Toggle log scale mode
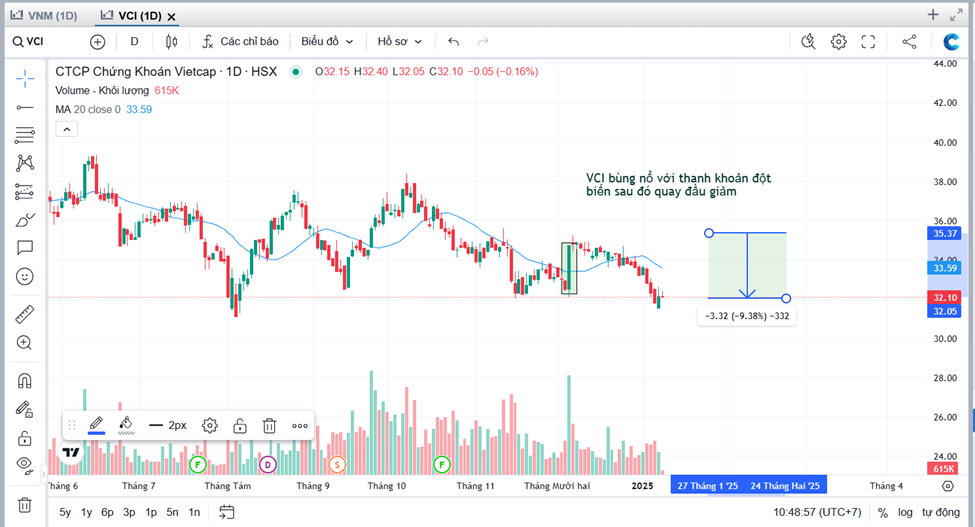The image size is (975, 527). (x=905, y=512)
